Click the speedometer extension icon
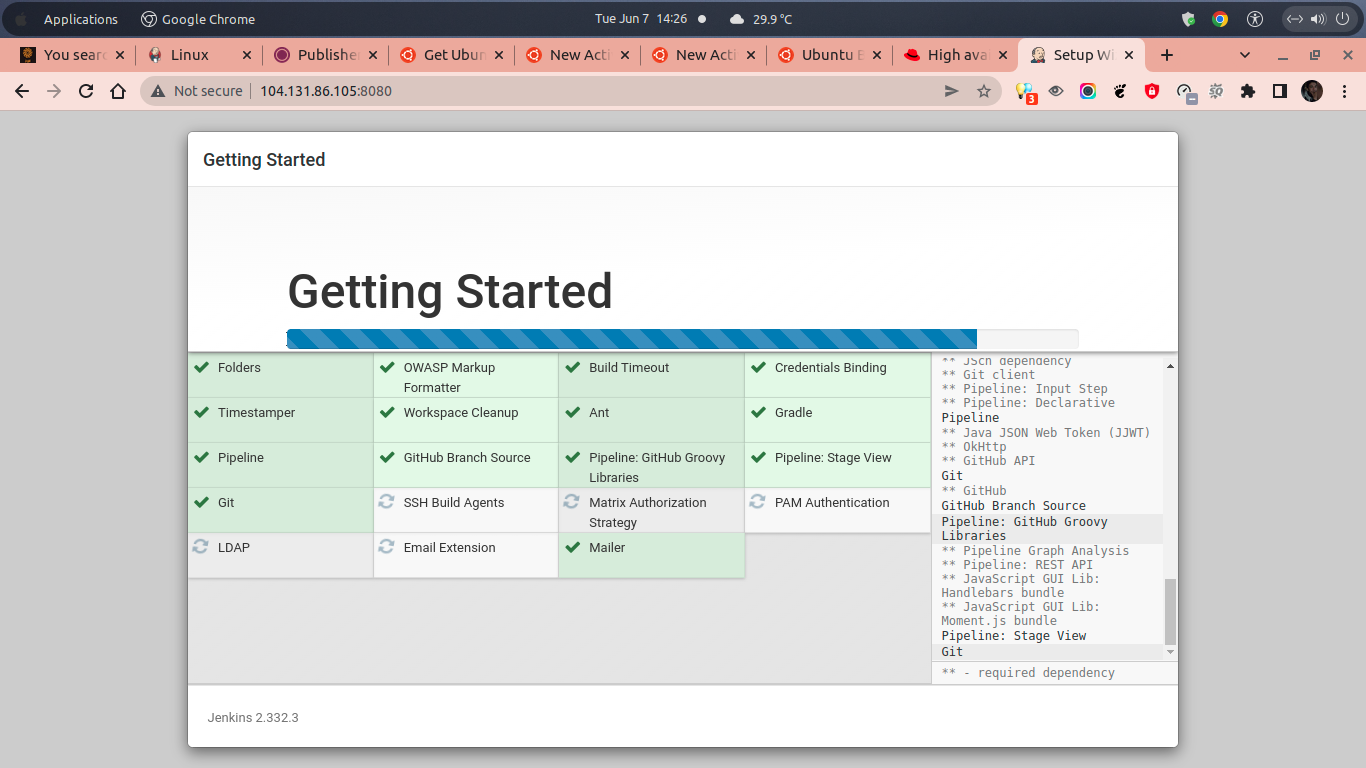Screen dimensions: 1366x768 pos(1185,92)
